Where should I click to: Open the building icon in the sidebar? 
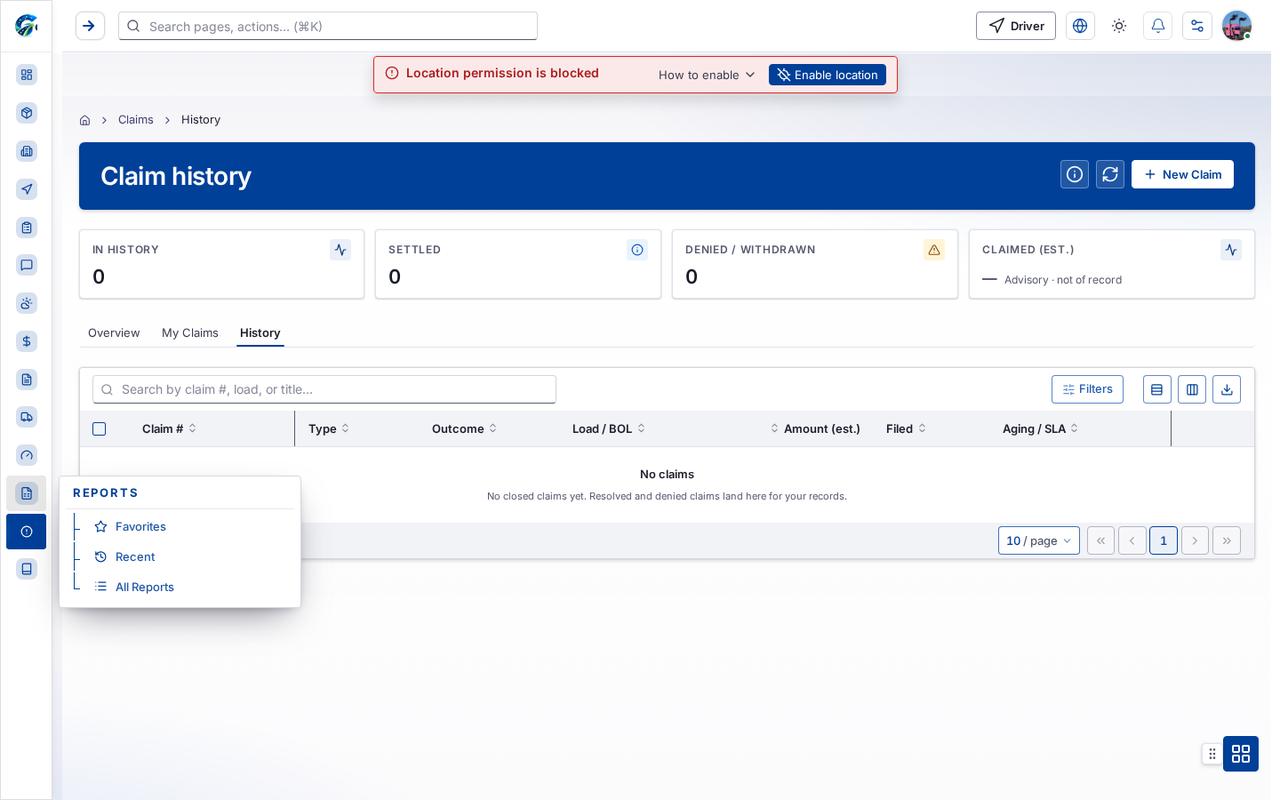[27, 151]
